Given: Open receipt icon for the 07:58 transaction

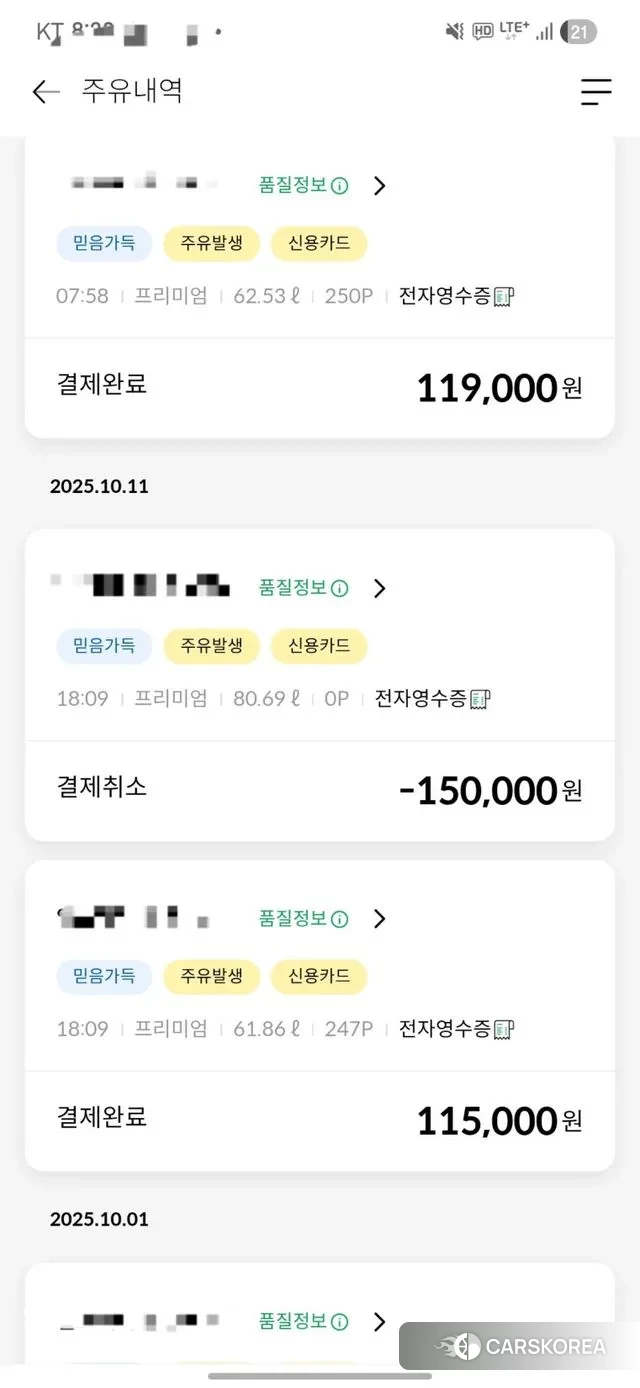Looking at the screenshot, I should [504, 296].
